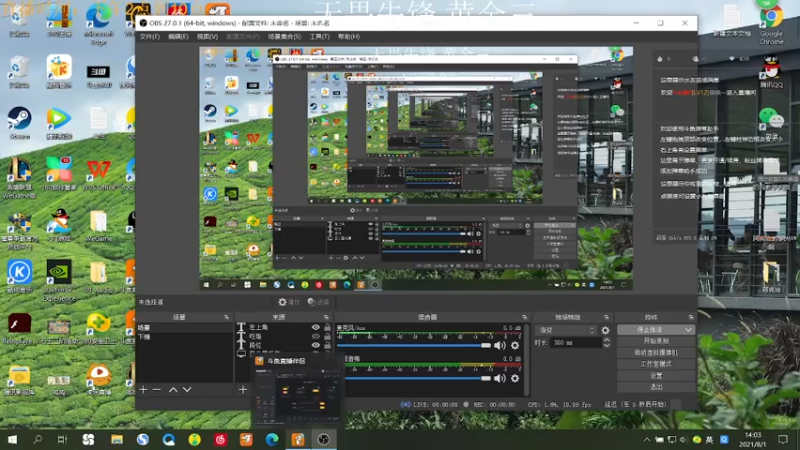Click 停止推流 to stop streaming

pos(650,330)
